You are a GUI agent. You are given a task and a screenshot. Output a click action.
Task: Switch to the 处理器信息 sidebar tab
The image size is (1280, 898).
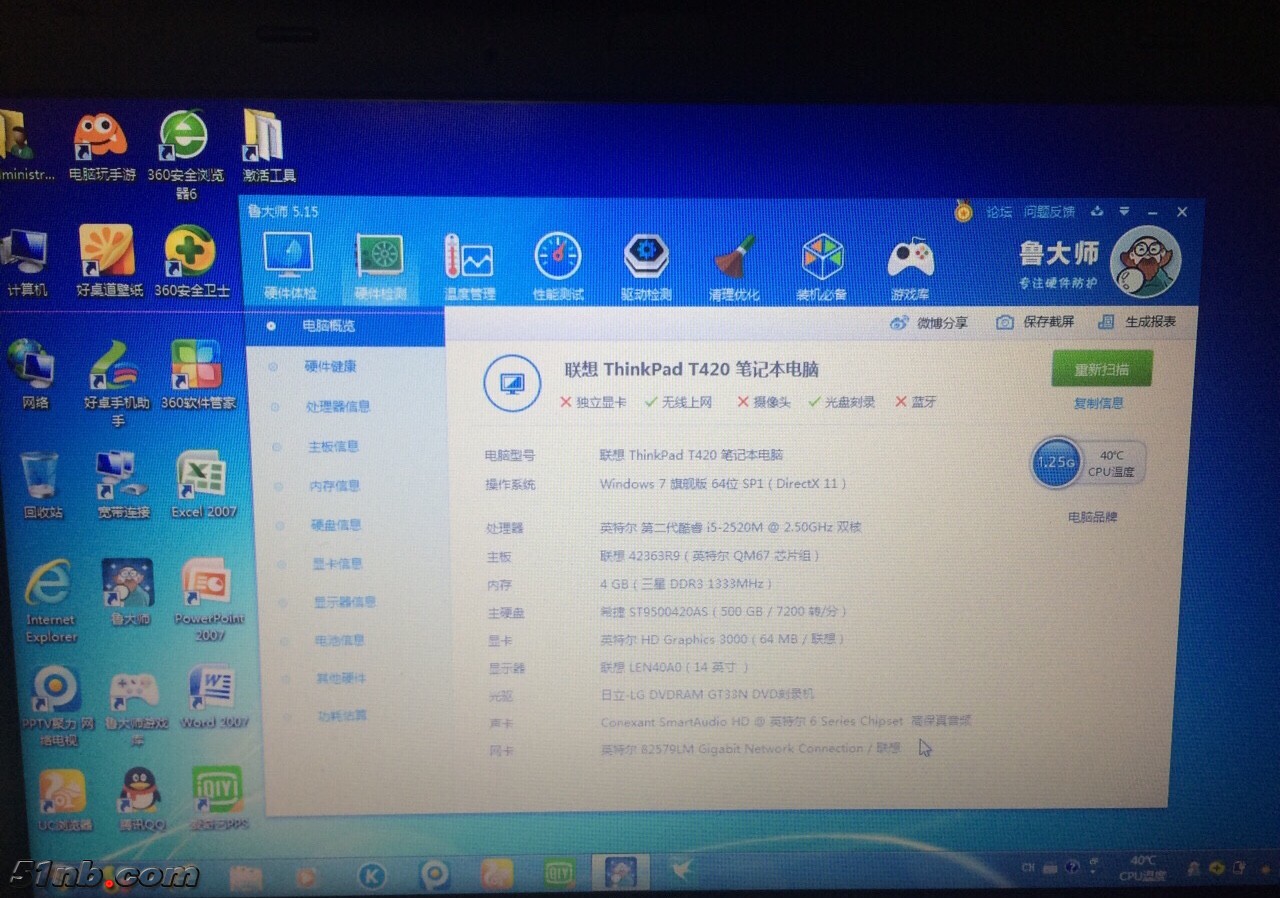pyautogui.click(x=338, y=407)
